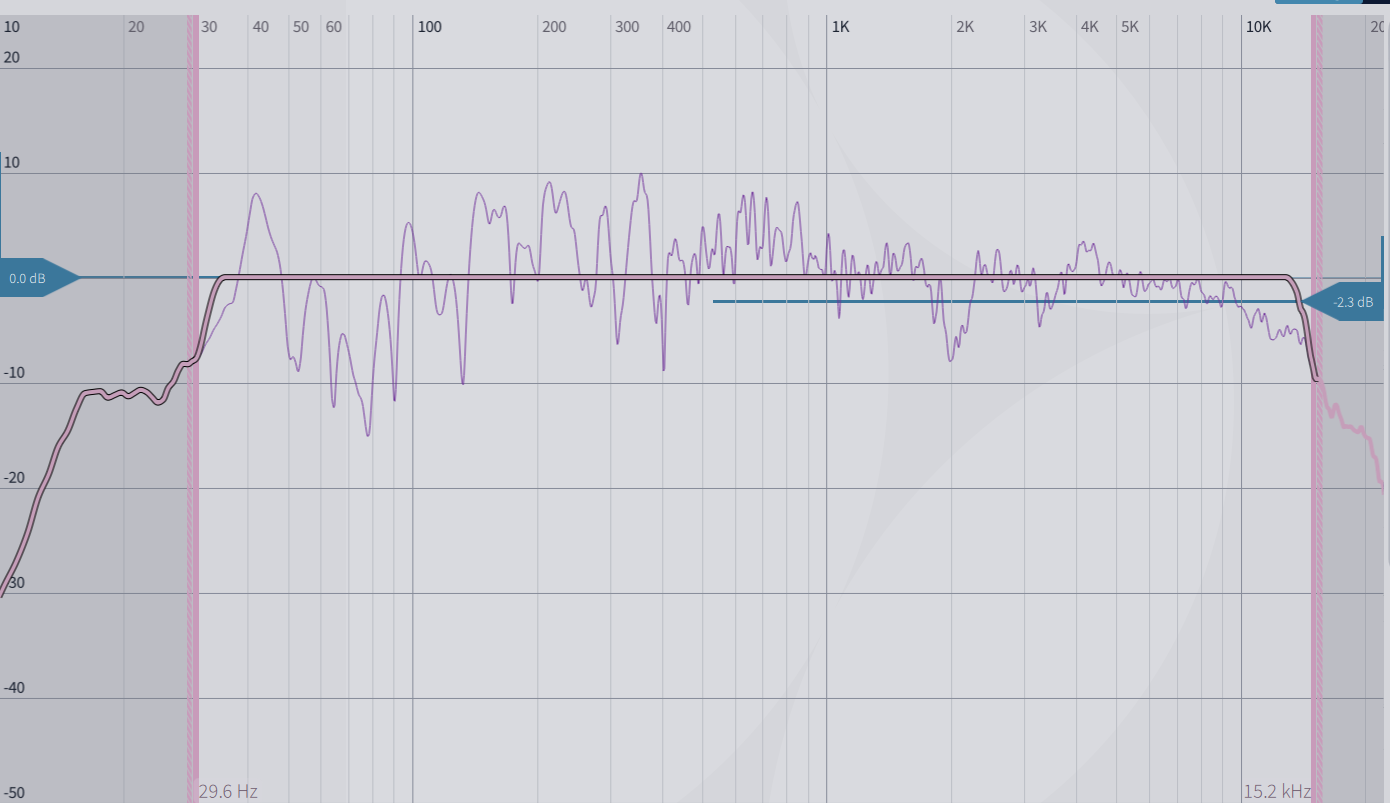
Task: Click the 50 Hz frequency axis label
Action: tap(301, 27)
